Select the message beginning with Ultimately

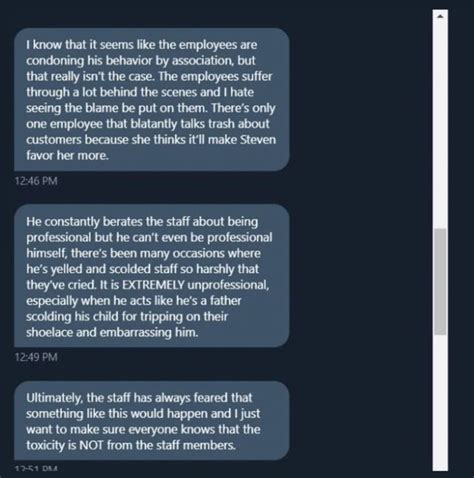tap(152, 421)
